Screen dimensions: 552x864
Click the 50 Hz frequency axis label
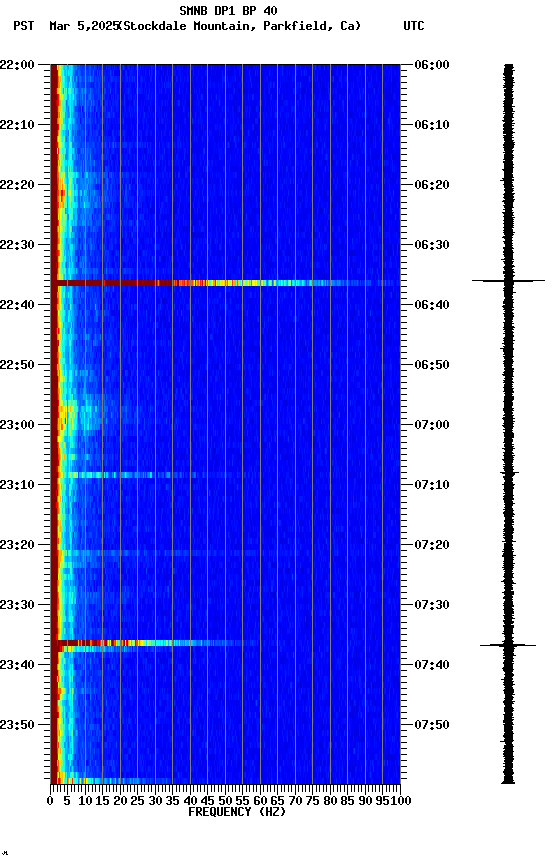click(225, 801)
